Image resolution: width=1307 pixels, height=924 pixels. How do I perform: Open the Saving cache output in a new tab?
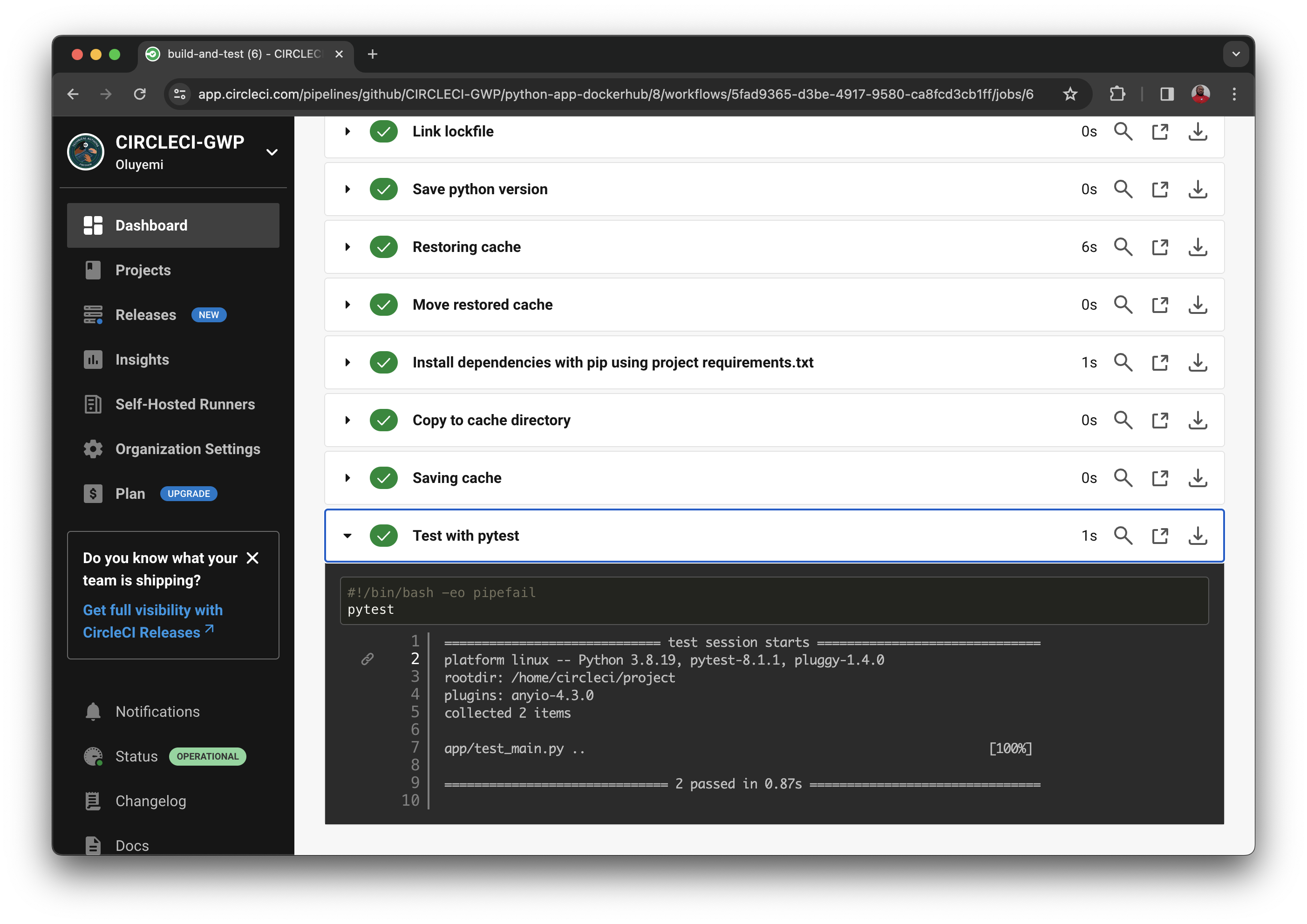(1159, 478)
